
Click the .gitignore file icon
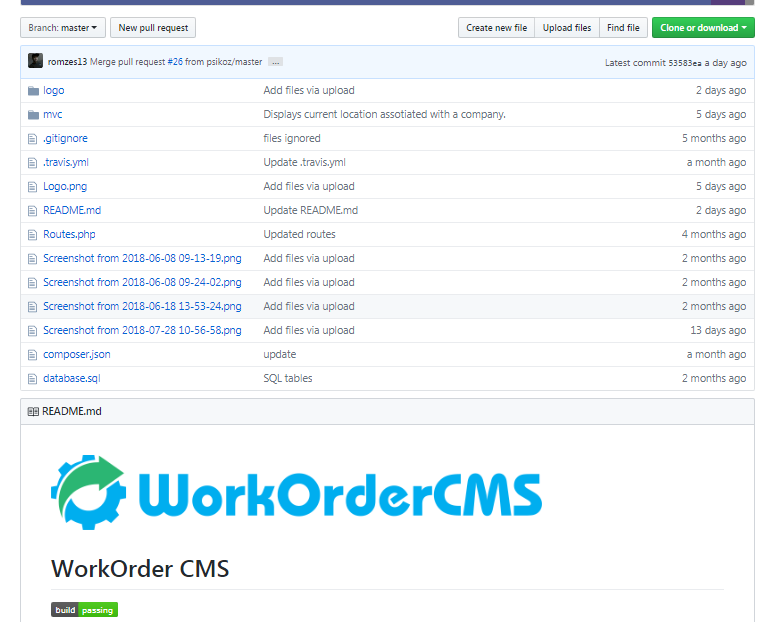pos(33,139)
